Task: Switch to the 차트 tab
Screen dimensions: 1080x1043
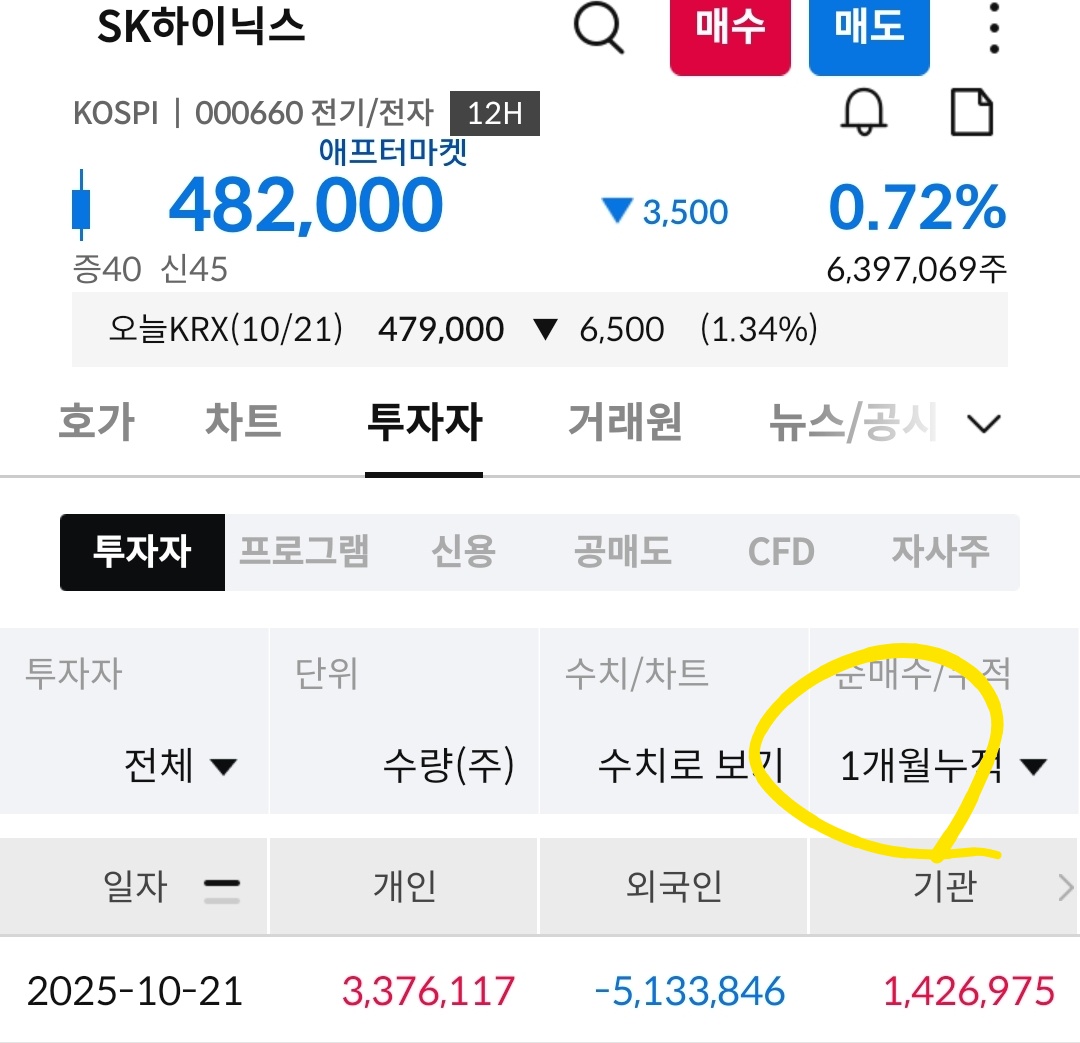Action: pyautogui.click(x=243, y=423)
